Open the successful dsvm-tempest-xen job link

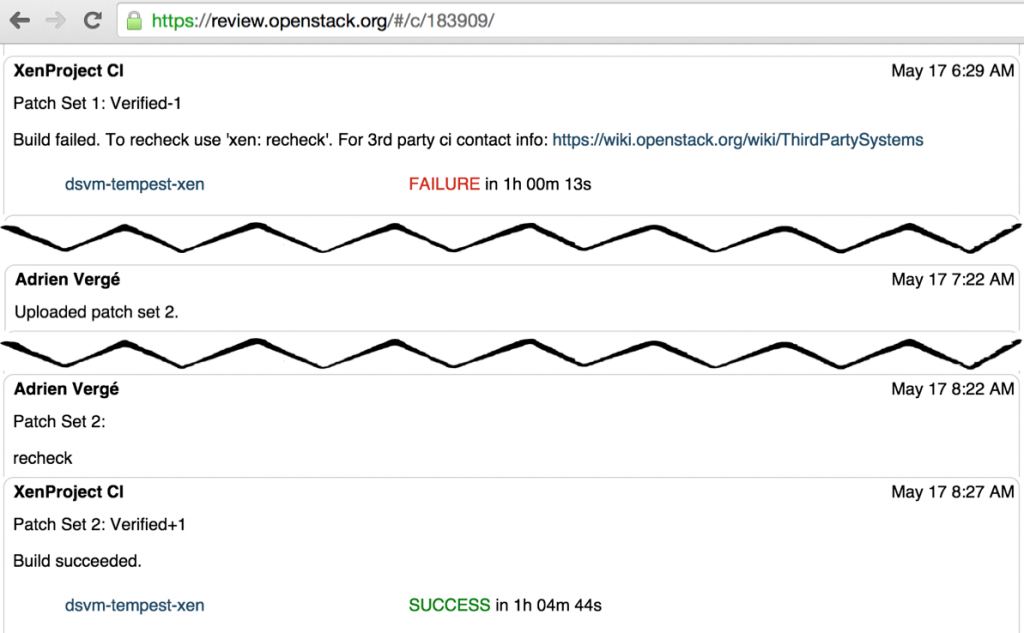pyautogui.click(x=135, y=605)
